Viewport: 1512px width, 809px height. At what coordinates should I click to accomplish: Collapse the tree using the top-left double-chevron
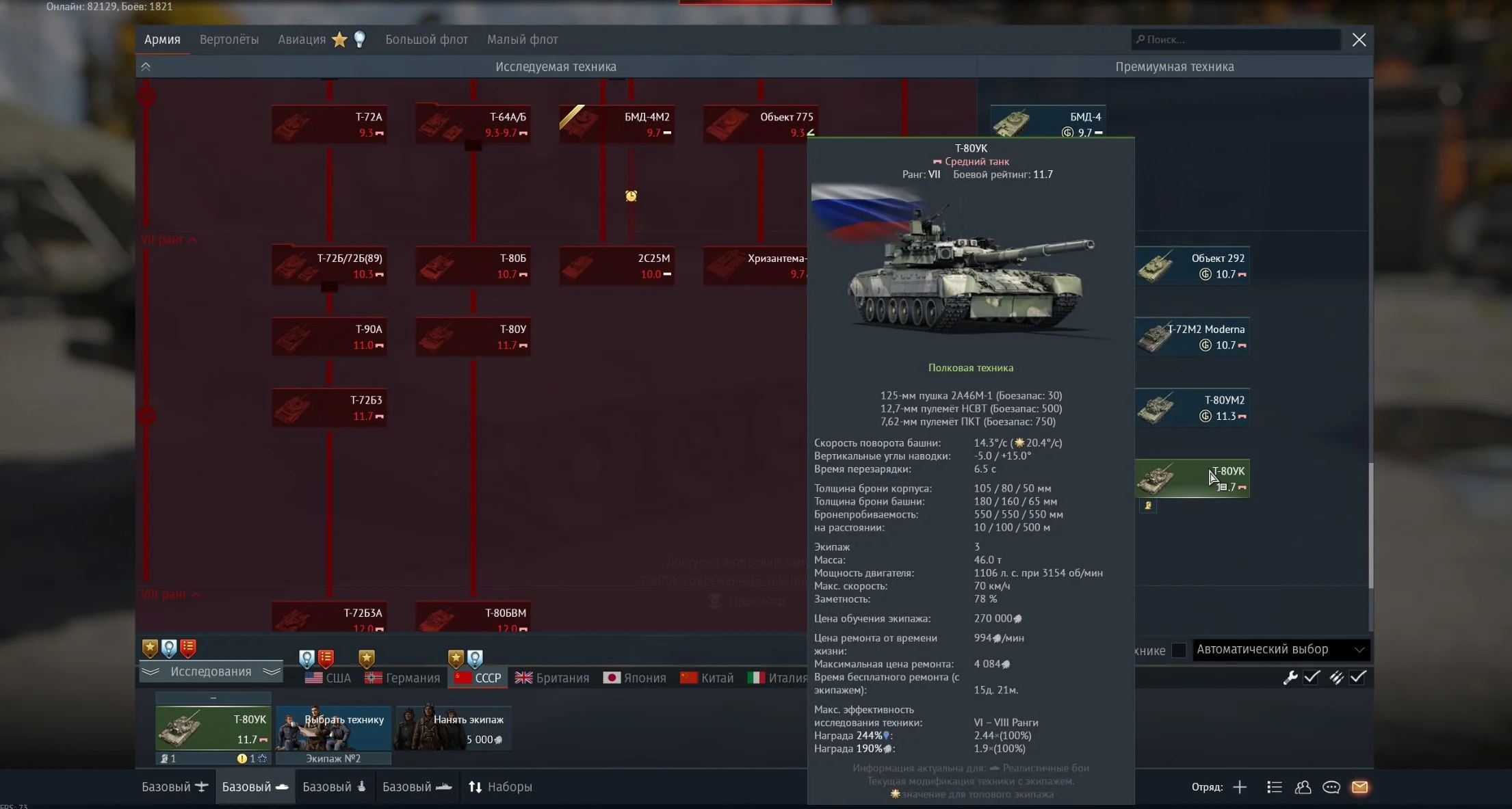coord(146,66)
